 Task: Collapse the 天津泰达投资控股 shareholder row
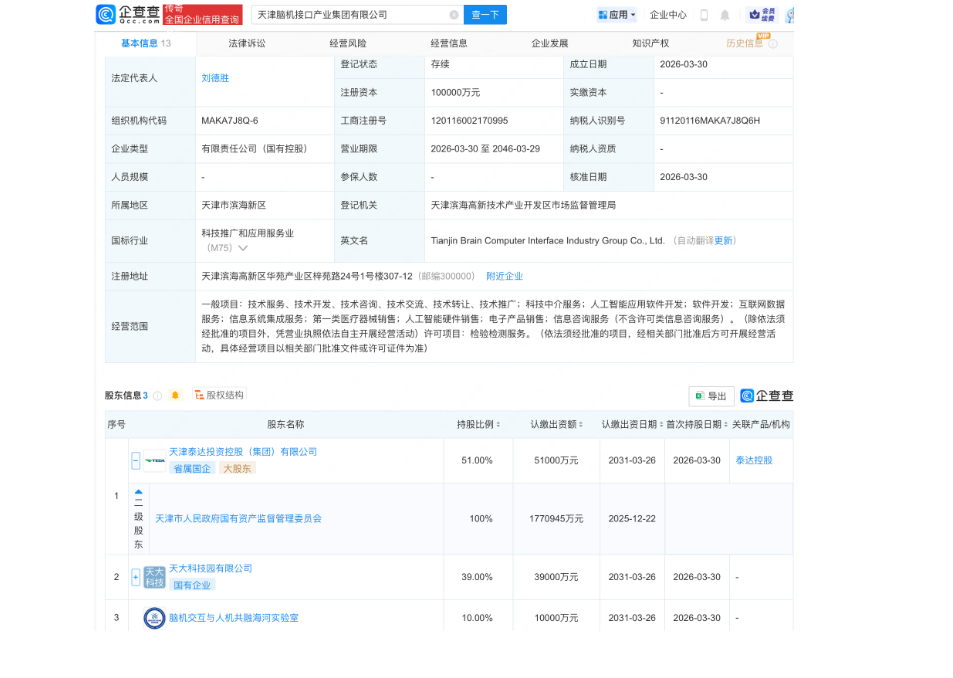pyautogui.click(x=136, y=461)
